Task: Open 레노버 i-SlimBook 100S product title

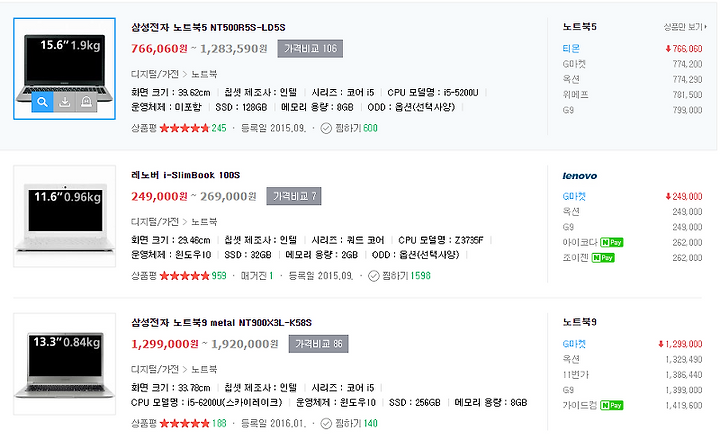Action: 186,175
